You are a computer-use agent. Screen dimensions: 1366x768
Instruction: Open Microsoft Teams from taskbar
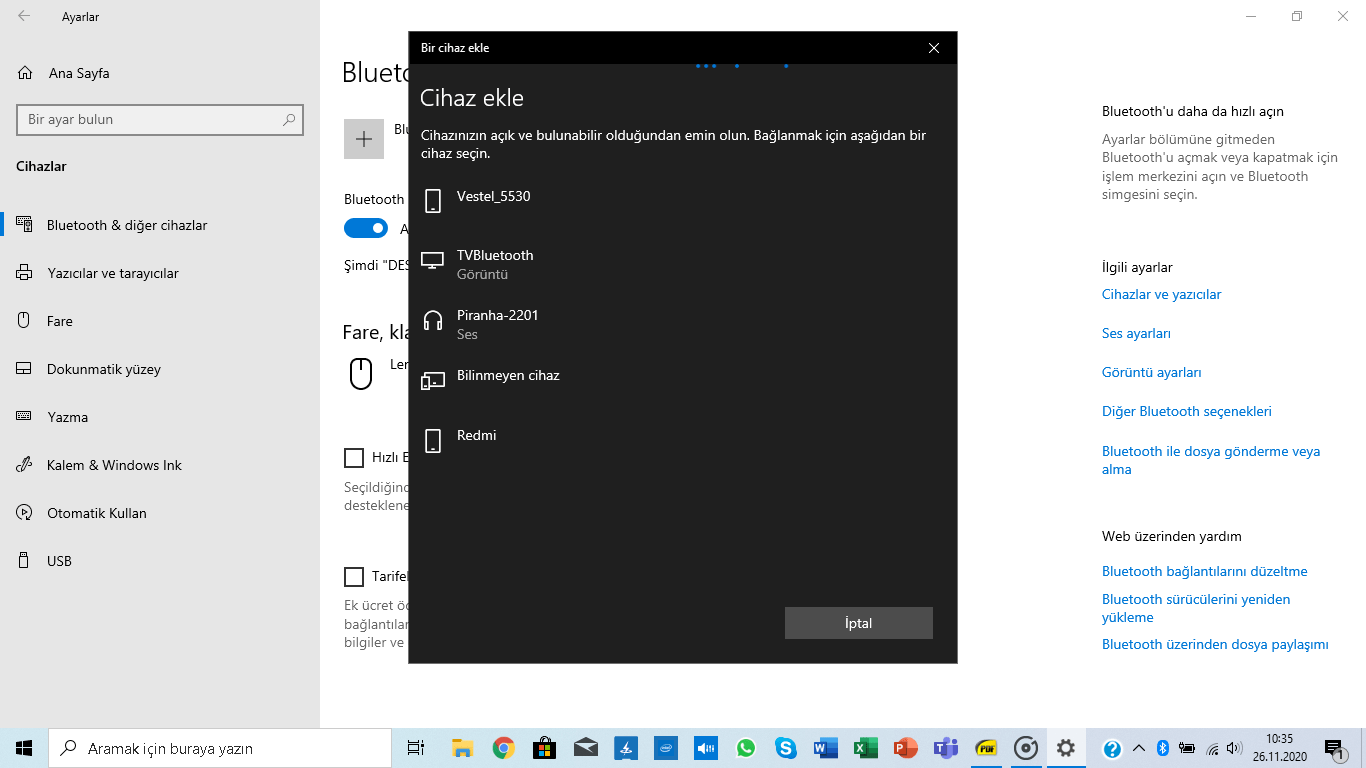click(946, 748)
